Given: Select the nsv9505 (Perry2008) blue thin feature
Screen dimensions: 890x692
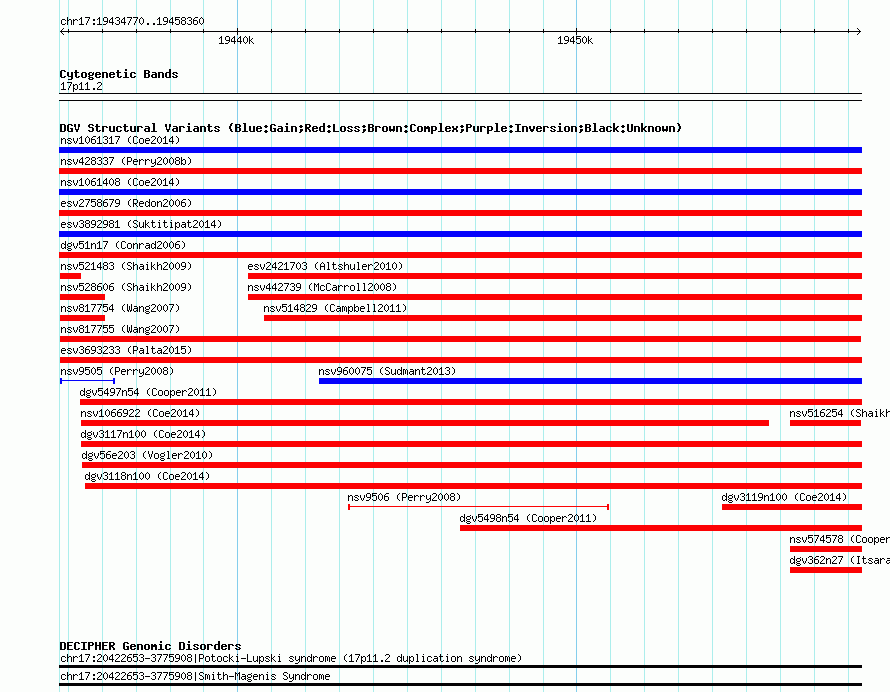Looking at the screenshot, I should point(87,381).
